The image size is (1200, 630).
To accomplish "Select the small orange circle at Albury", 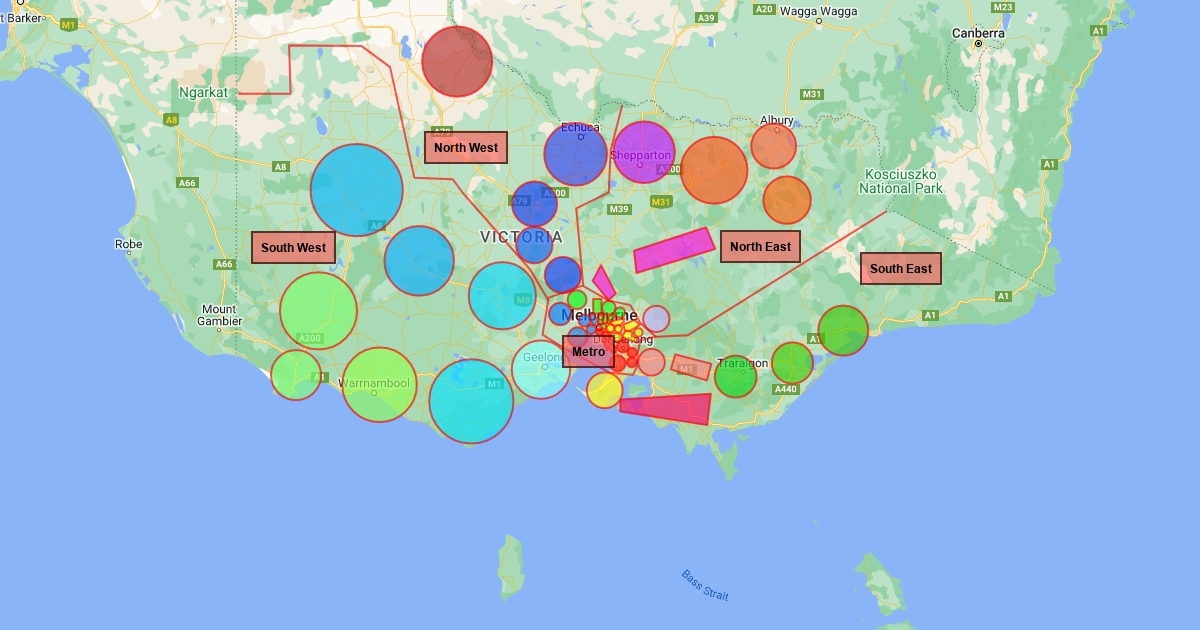I will (x=773, y=146).
